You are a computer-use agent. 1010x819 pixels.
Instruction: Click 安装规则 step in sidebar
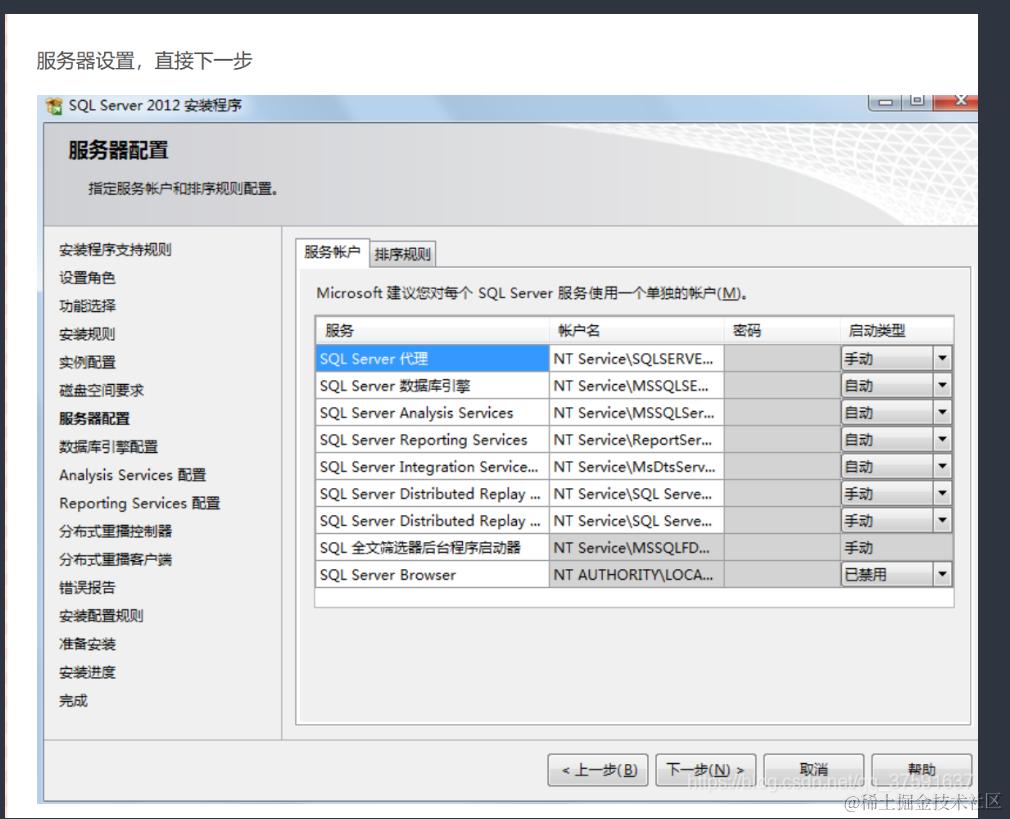tap(87, 334)
